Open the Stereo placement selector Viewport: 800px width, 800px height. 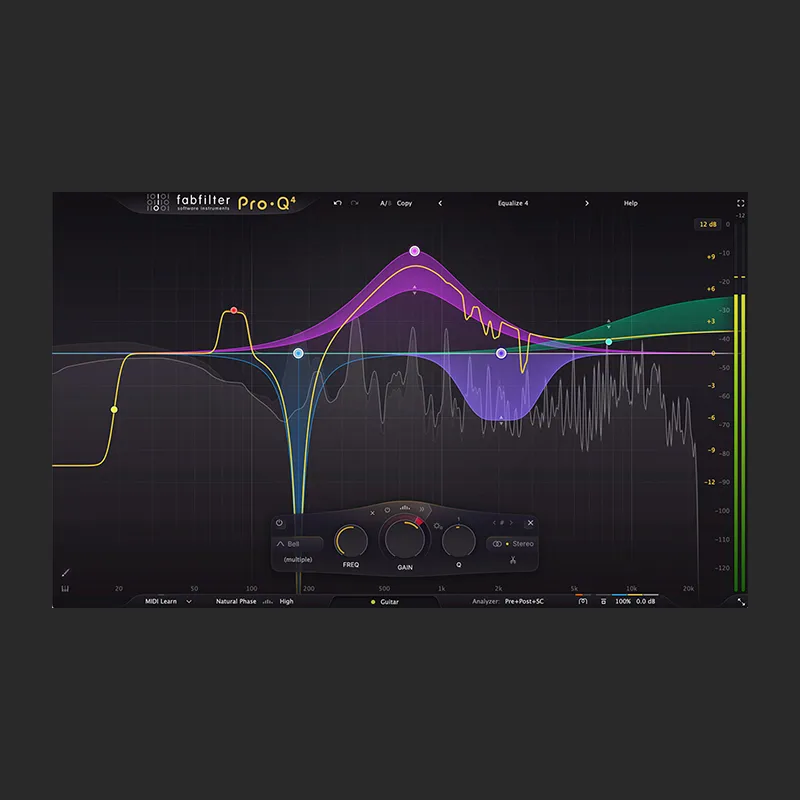click(x=512, y=544)
